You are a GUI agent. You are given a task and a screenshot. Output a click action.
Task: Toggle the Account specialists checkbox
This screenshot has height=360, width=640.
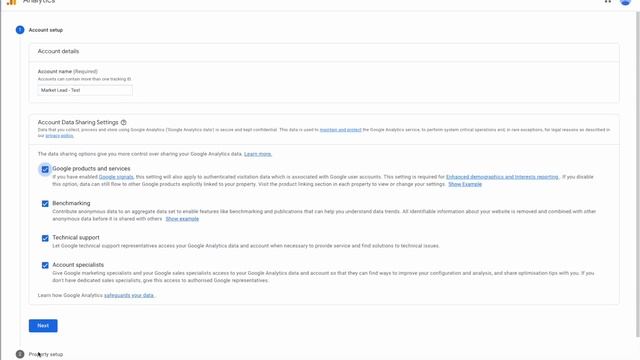point(45,265)
